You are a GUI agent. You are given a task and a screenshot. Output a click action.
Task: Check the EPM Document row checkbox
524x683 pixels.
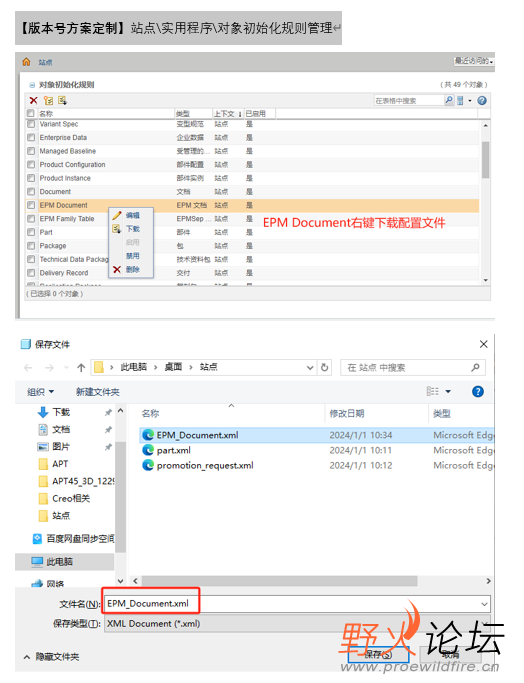tap(30, 205)
